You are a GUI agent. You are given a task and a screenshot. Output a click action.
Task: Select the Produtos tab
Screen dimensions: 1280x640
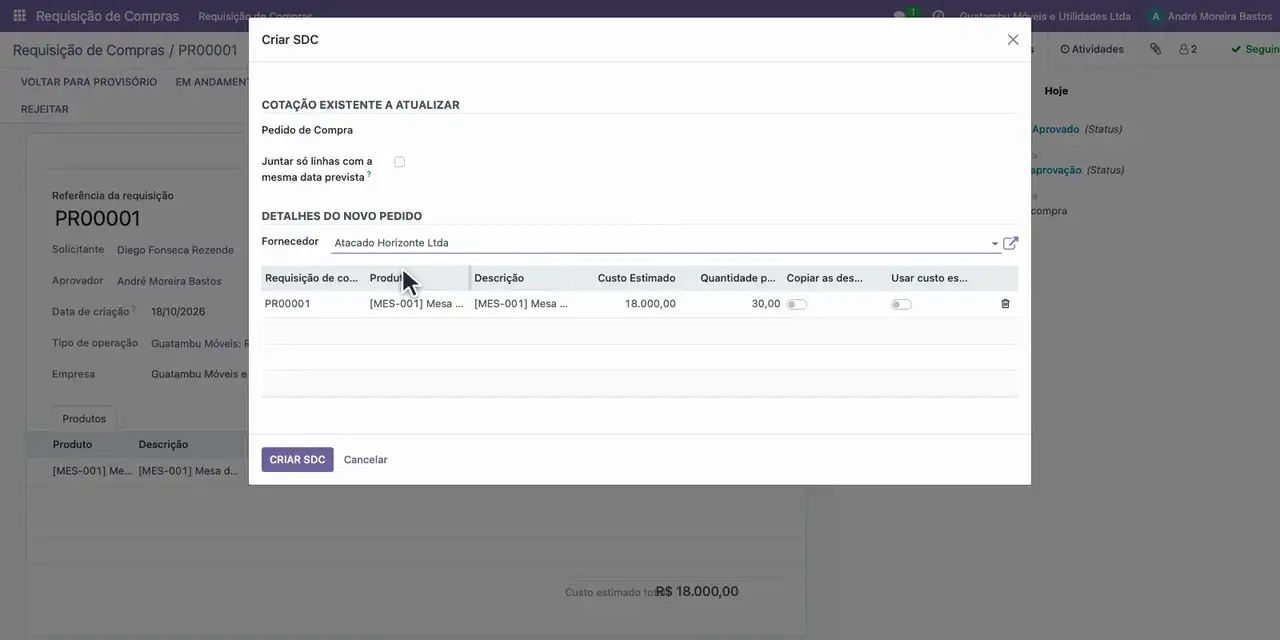pyautogui.click(x=84, y=419)
